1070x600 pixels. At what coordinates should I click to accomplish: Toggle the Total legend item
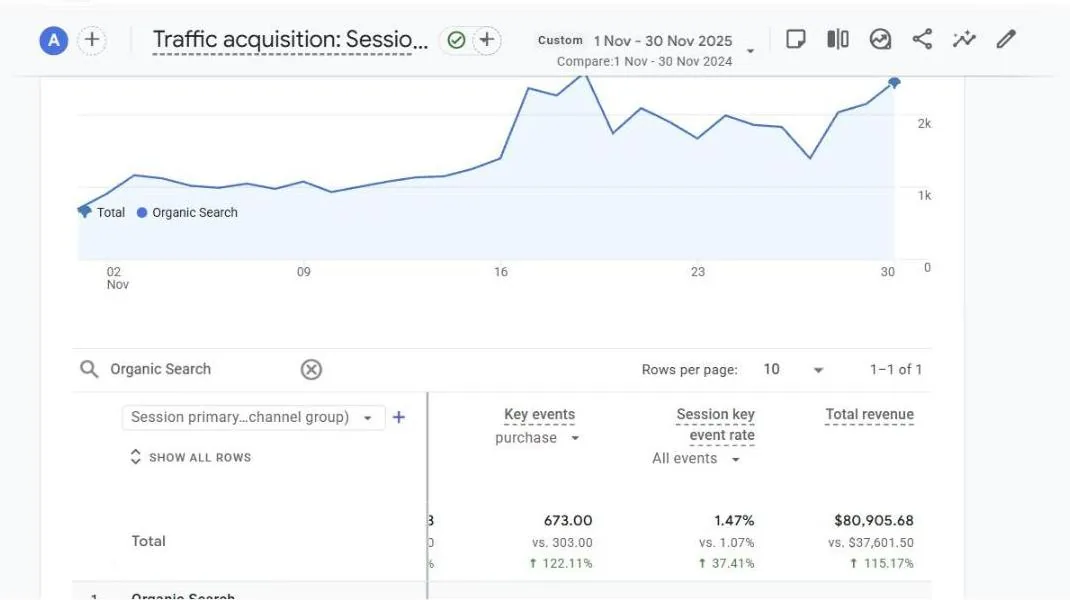pyautogui.click(x=102, y=212)
